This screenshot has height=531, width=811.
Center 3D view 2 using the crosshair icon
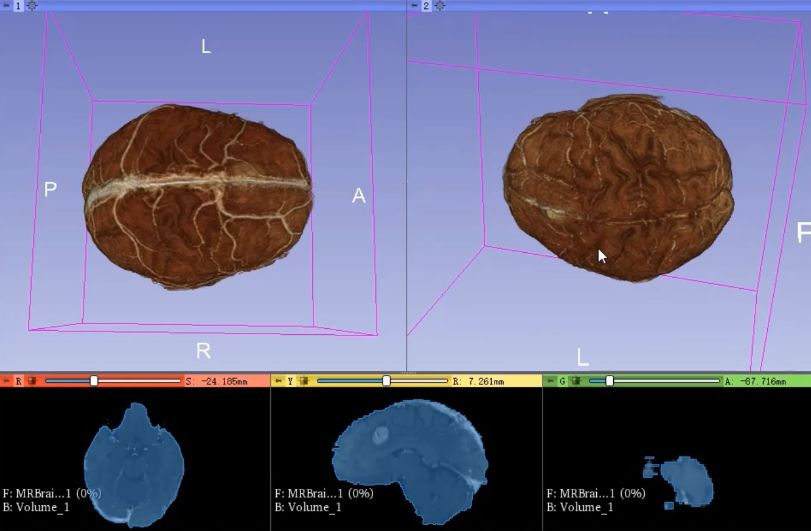pyautogui.click(x=439, y=6)
